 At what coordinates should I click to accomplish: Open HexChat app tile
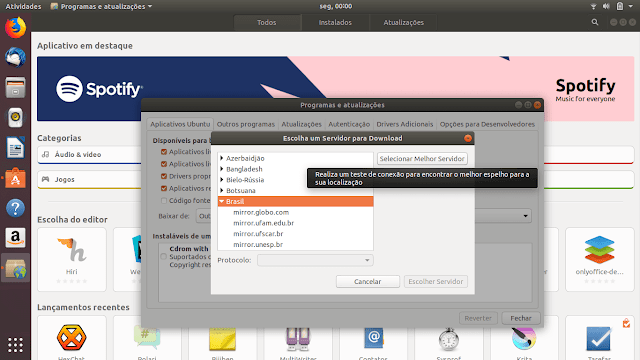pos(71,338)
